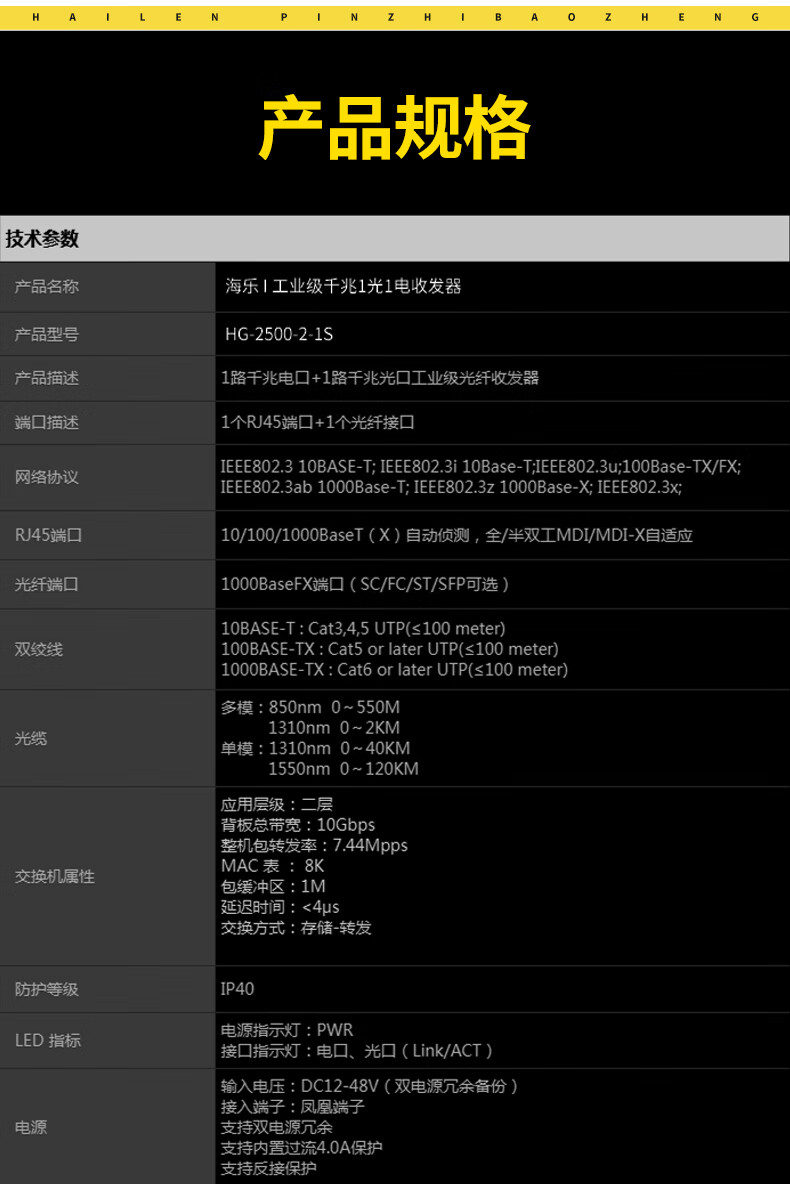Screen dimensions: 790x1184
Task: Select 交换方式：存储-转发 line
Action: click(x=296, y=927)
